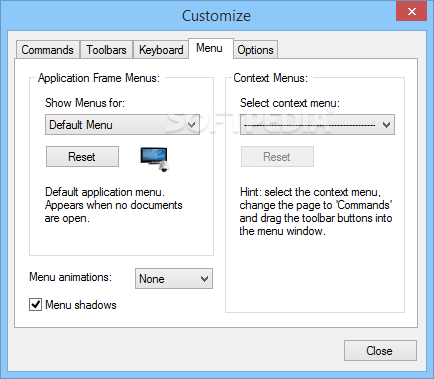
Task: Expand the Show Menus for dropdown
Action: [x=122, y=125]
